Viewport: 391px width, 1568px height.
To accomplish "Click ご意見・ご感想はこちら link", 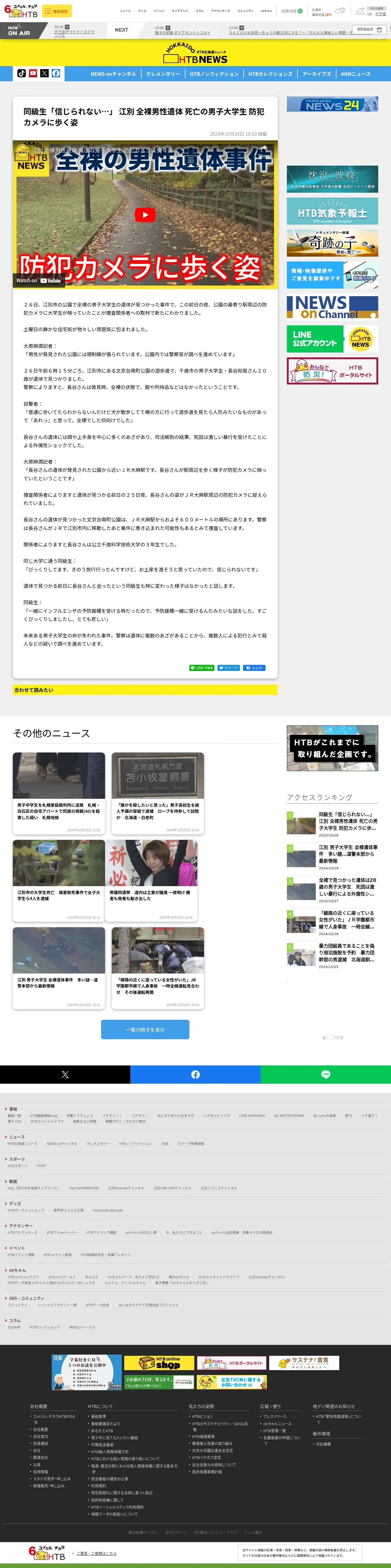I will [x=96, y=1553].
